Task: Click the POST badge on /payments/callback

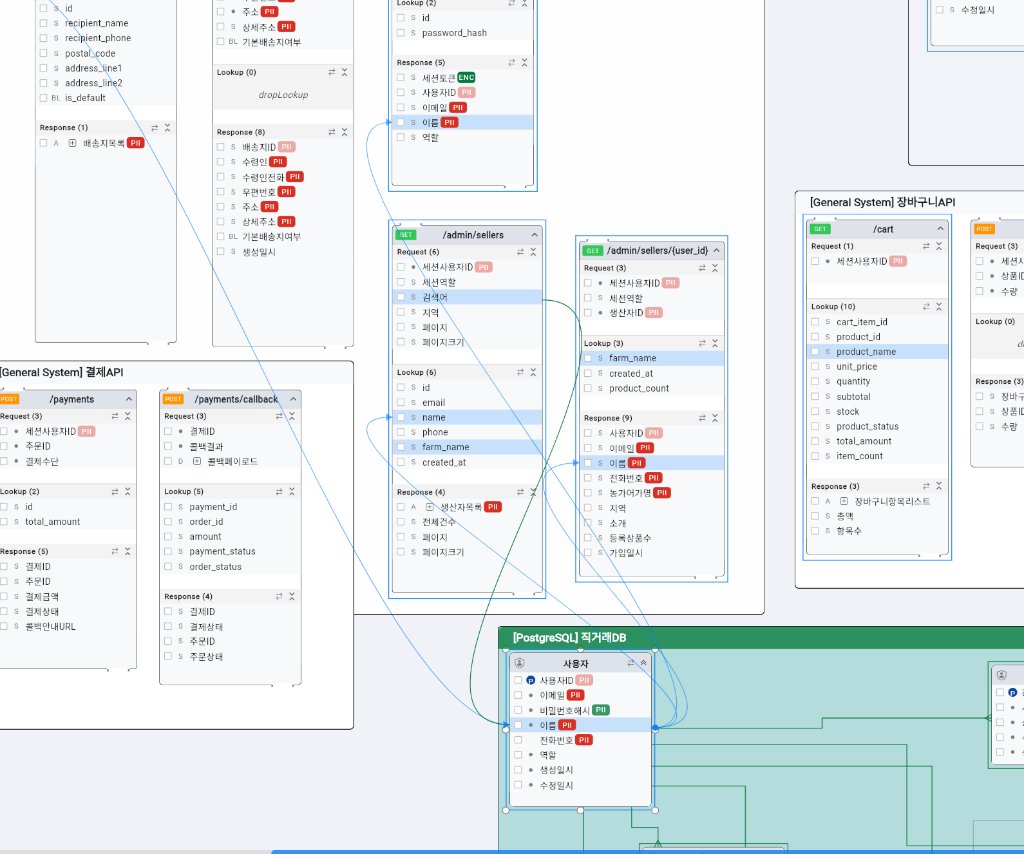Action: pyautogui.click(x=173, y=399)
